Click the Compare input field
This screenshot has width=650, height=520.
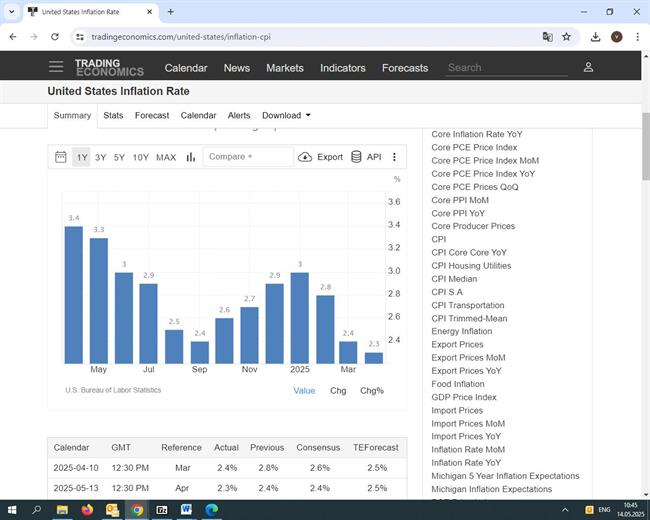pyautogui.click(x=248, y=157)
